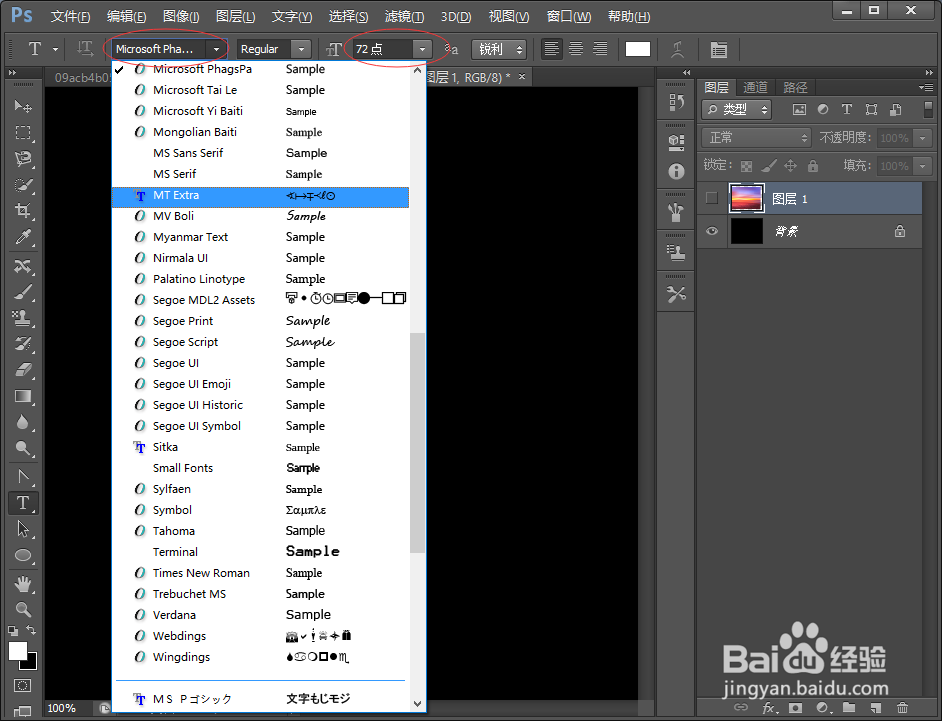
Task: Select the Pen tool
Action: coord(23,477)
